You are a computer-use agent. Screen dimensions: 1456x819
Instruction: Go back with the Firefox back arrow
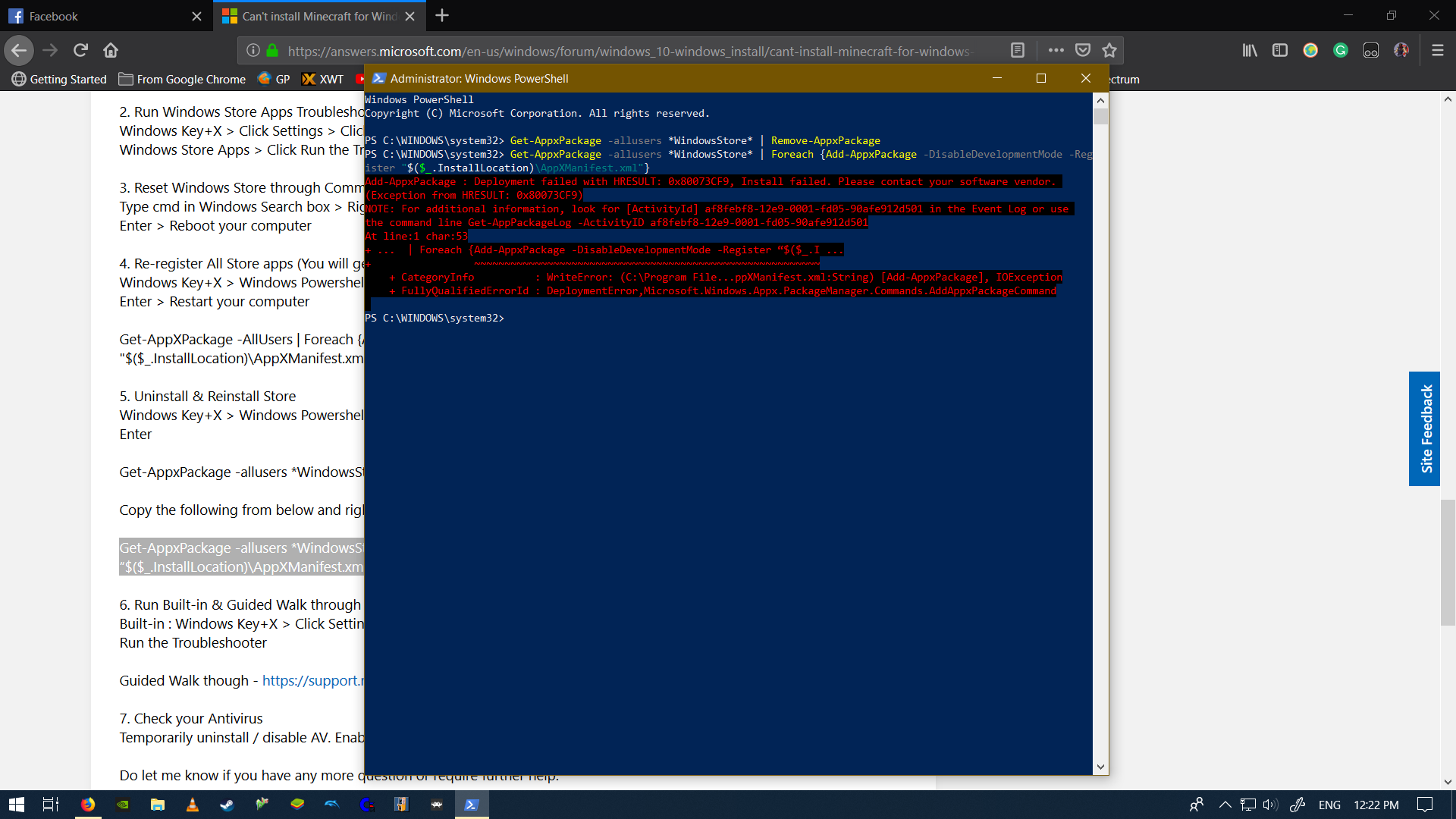coord(19,50)
